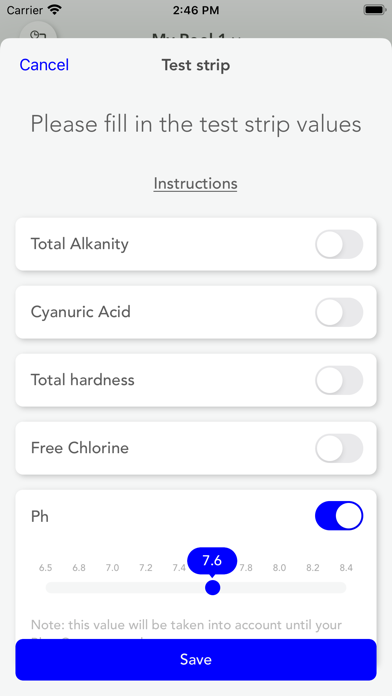Set Ph slider to 8.4
Image resolution: width=392 pixels, height=696 pixels.
346,588
